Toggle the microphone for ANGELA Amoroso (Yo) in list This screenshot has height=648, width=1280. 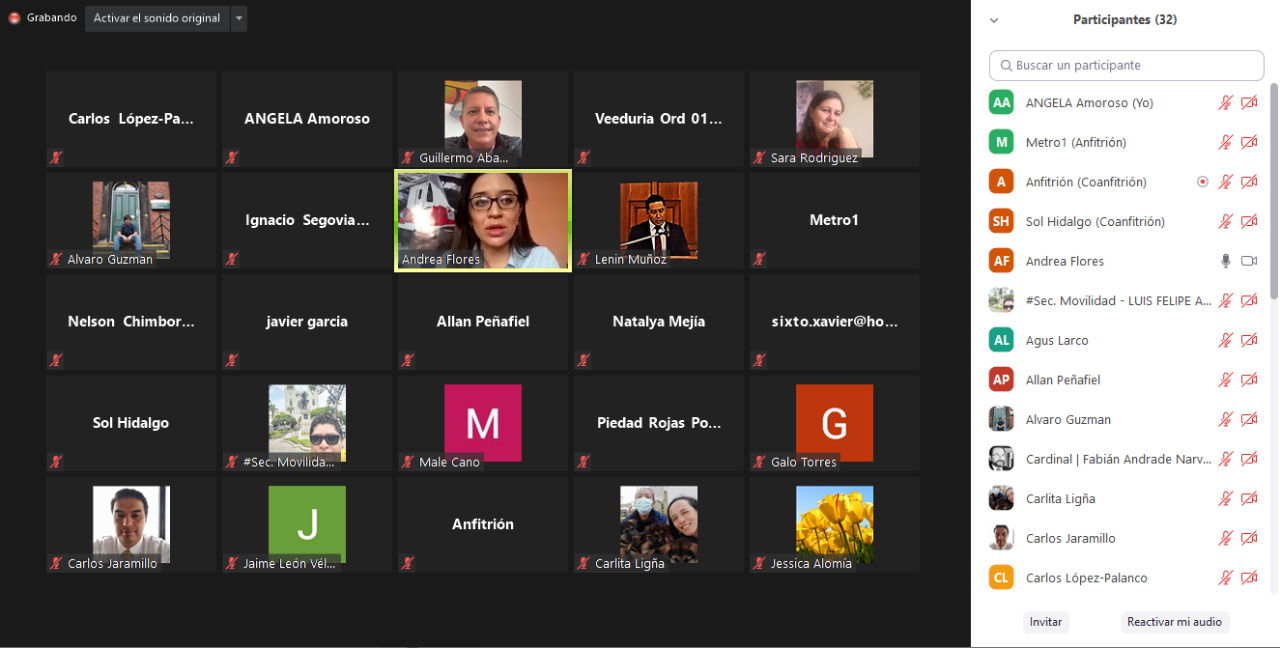point(1225,103)
